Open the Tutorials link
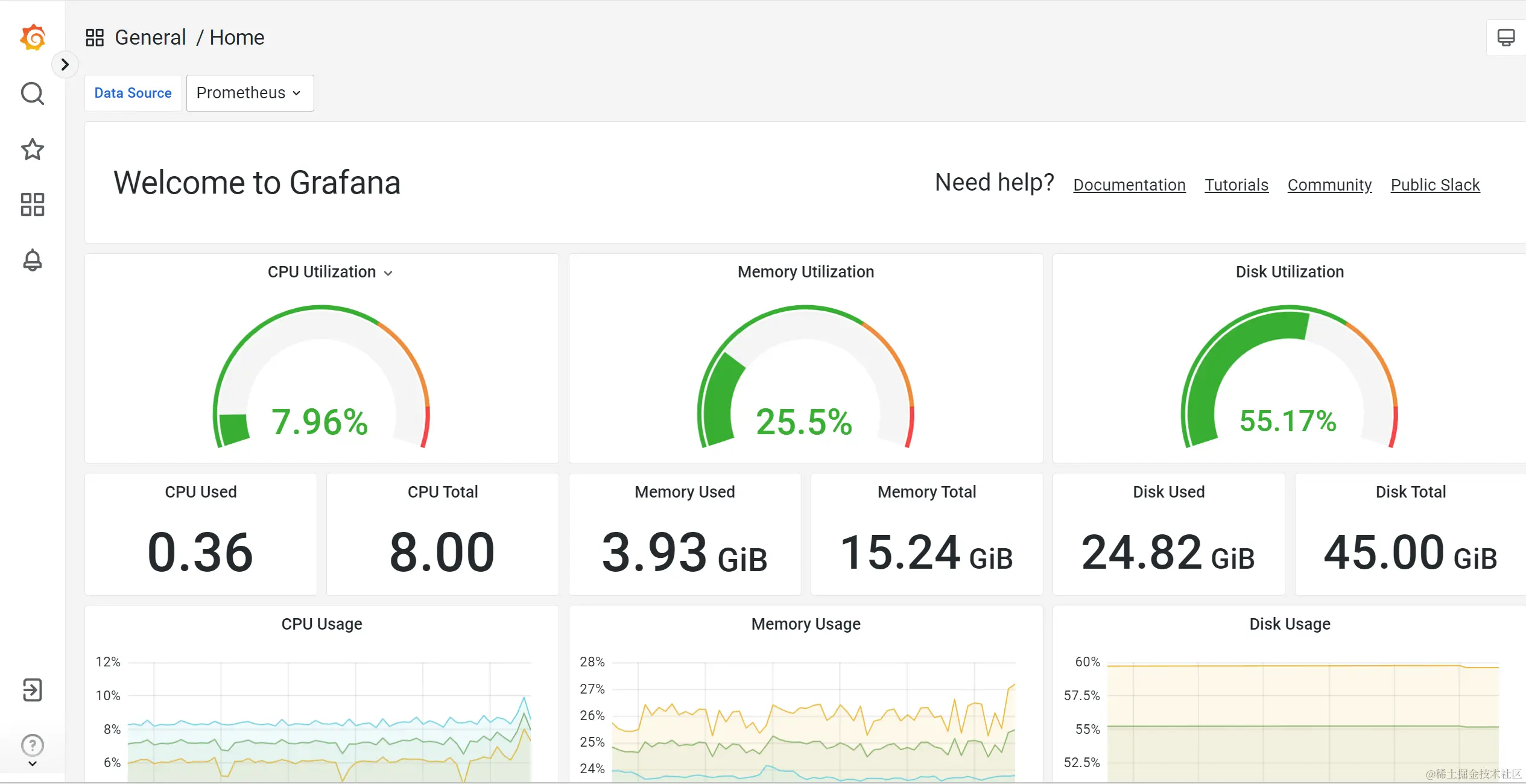1526x784 pixels. (1236, 185)
